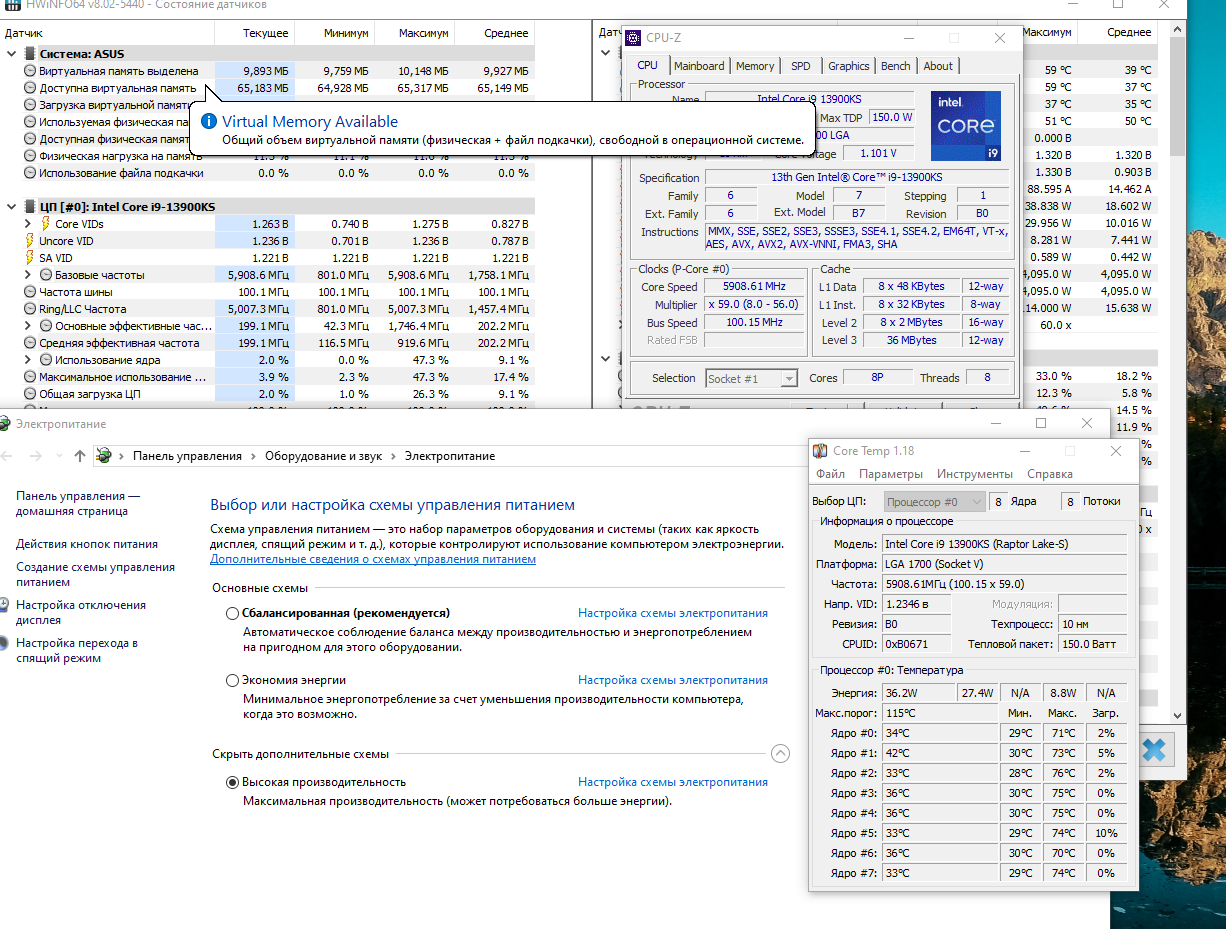Expand the Базовые частоты row
Viewport: 1226px width, 929px height.
pos(29,275)
